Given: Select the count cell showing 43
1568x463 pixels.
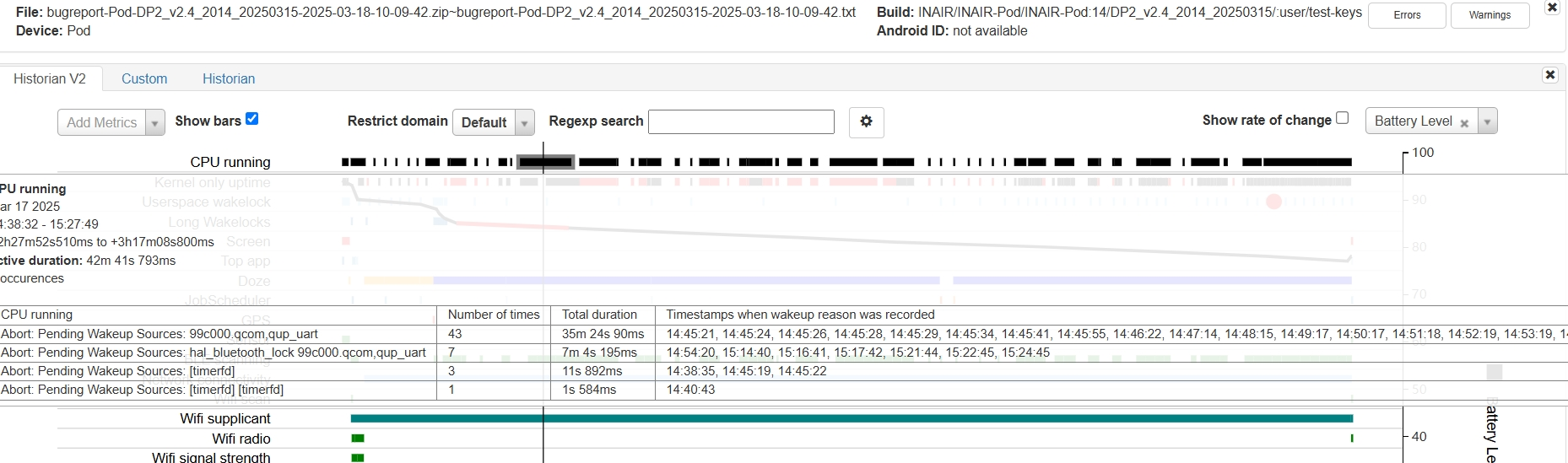Looking at the screenshot, I should pyautogui.click(x=493, y=334).
